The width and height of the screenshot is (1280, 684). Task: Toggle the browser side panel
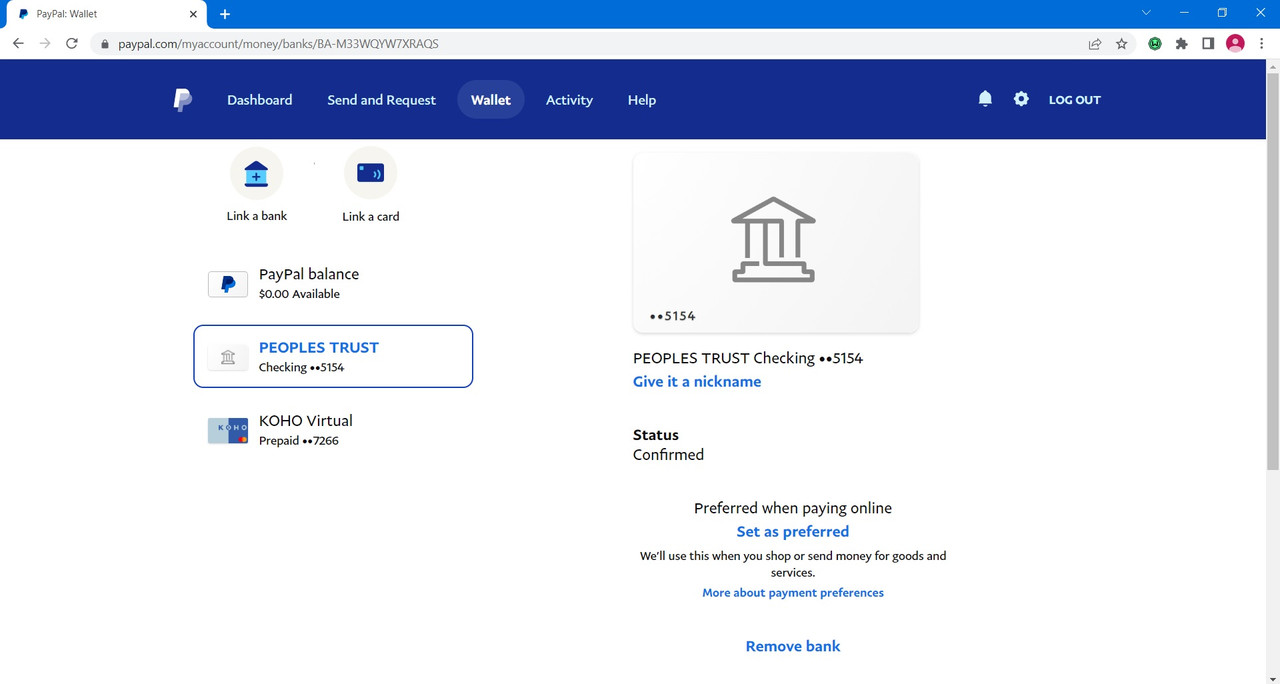pyautogui.click(x=1208, y=44)
